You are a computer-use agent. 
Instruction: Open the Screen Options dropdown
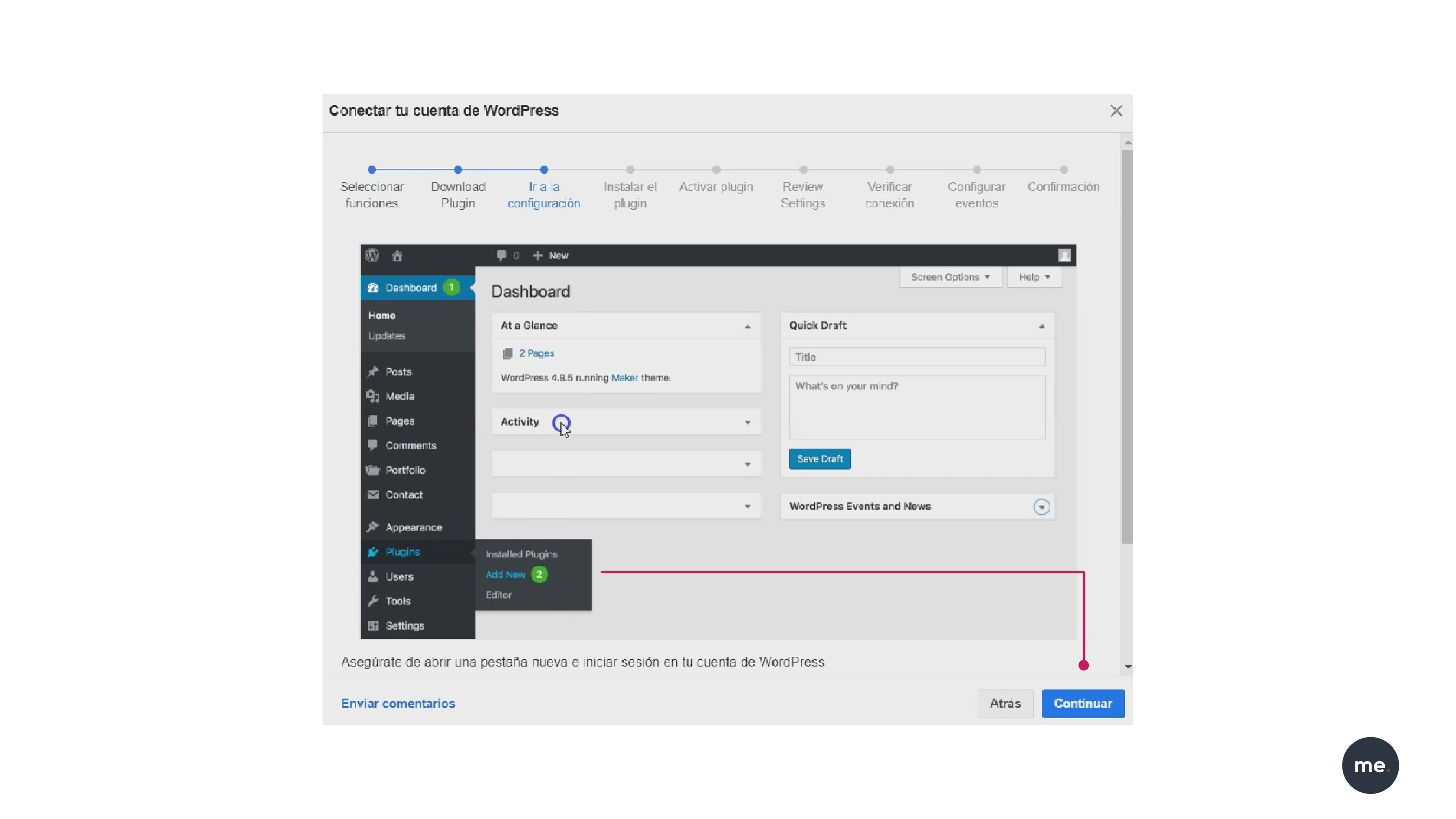951,277
